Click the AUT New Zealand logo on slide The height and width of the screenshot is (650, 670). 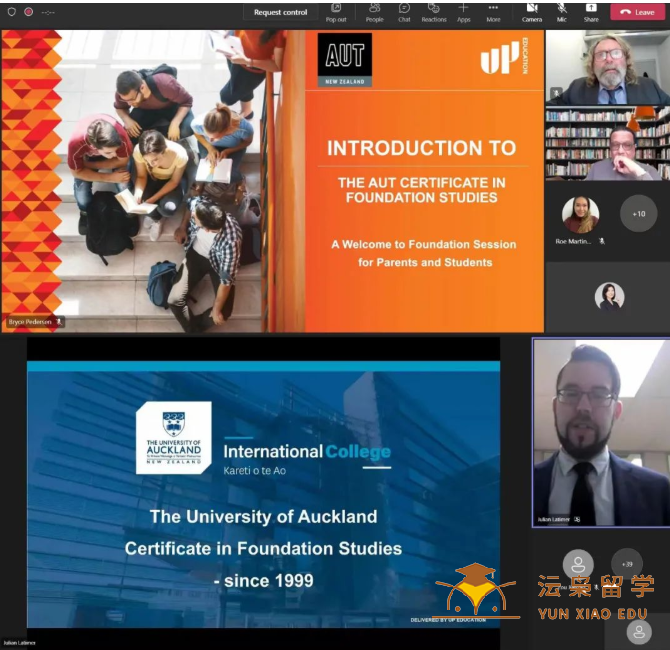pos(344,60)
